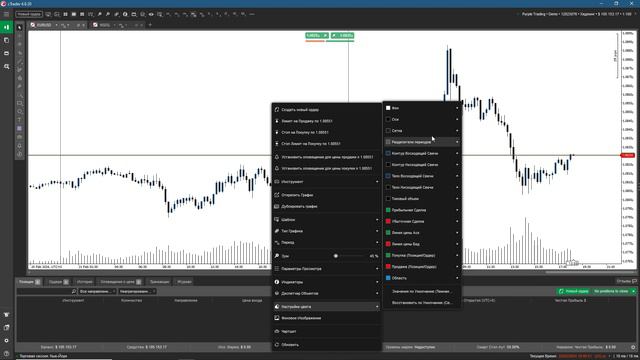This screenshot has height=360, width=640.
Task: Open Тело Нисходящей Свечи color option
Action: (422, 187)
